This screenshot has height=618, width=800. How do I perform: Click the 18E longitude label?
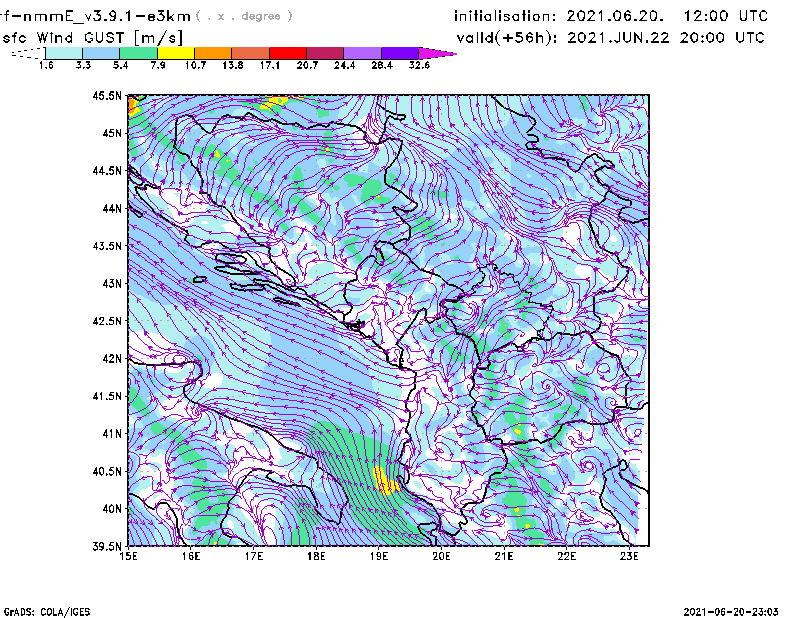coord(316,556)
